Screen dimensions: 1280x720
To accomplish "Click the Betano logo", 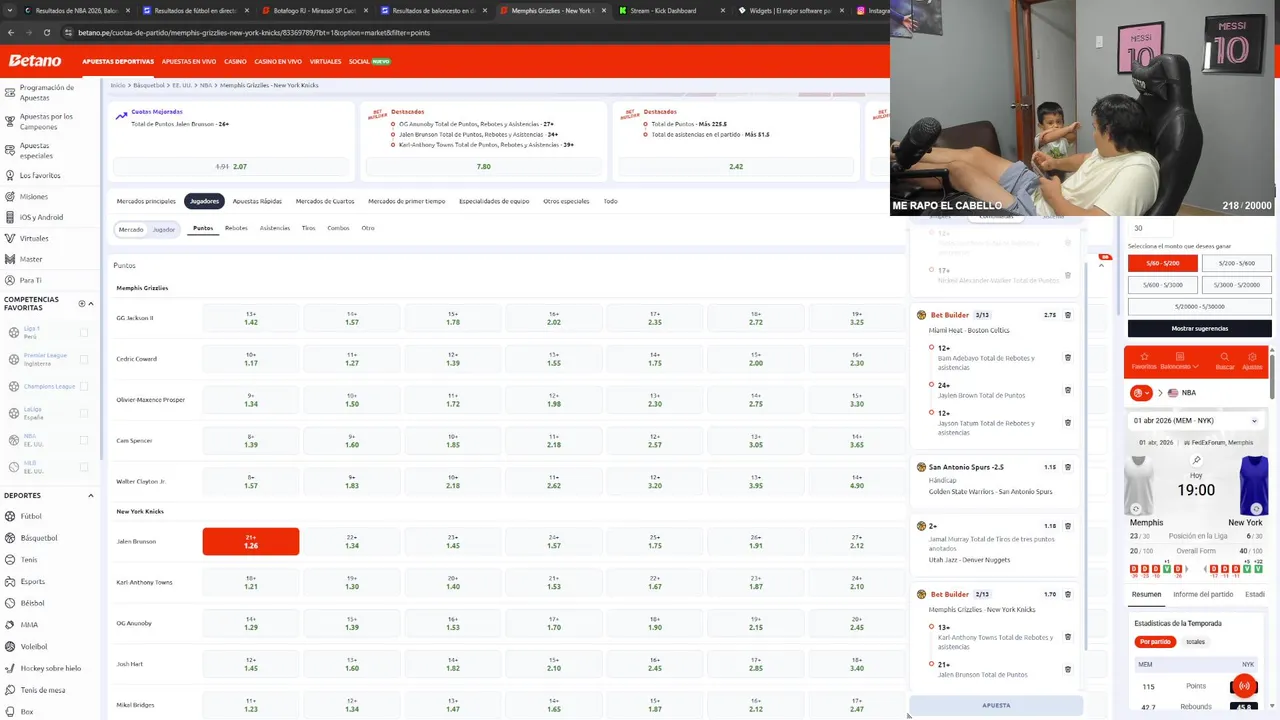I will coord(35,61).
